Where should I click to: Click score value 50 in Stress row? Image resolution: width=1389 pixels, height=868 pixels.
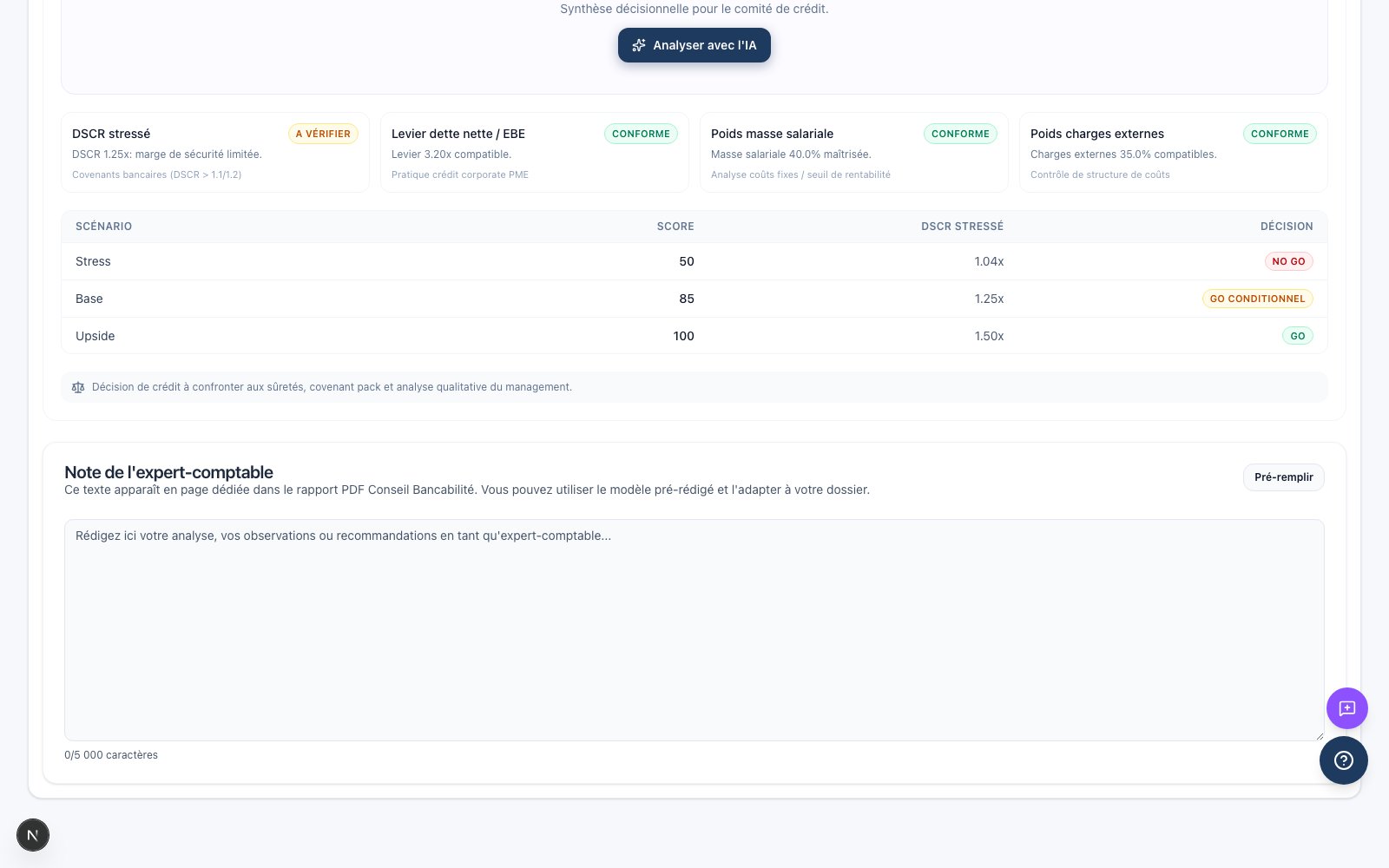687,261
